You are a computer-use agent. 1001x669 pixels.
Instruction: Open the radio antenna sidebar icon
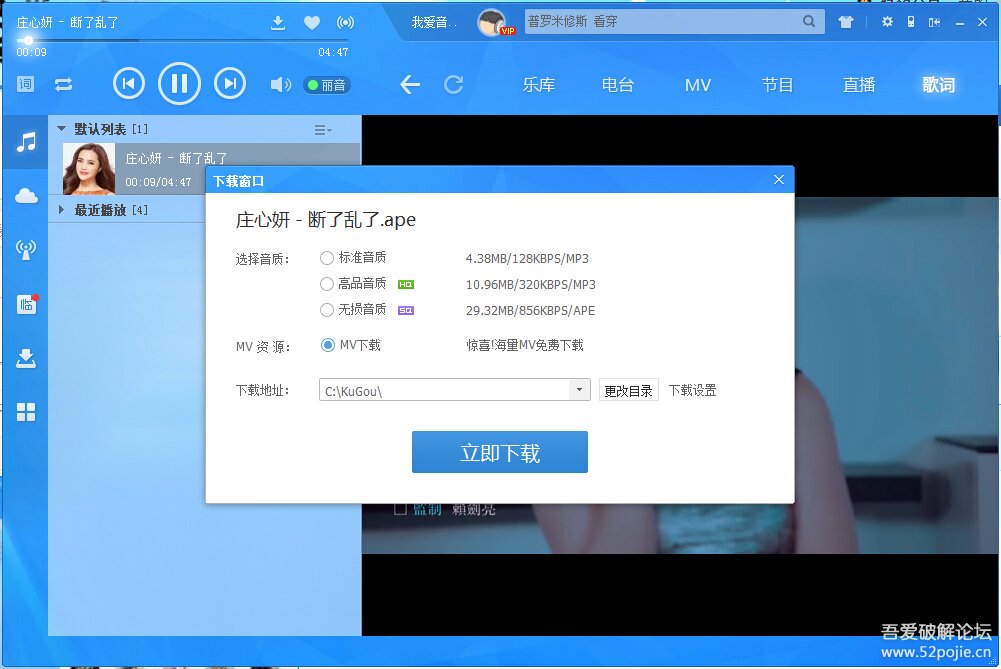tap(26, 250)
